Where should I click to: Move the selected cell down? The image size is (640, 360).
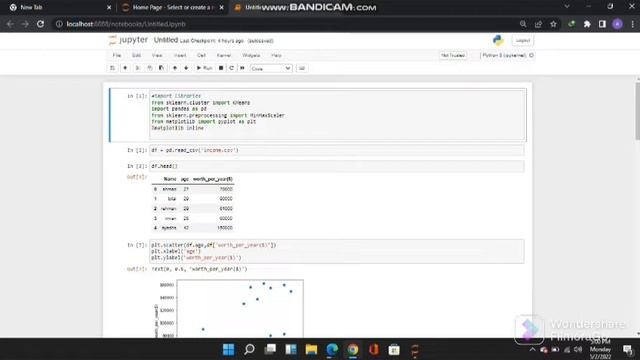[186, 68]
